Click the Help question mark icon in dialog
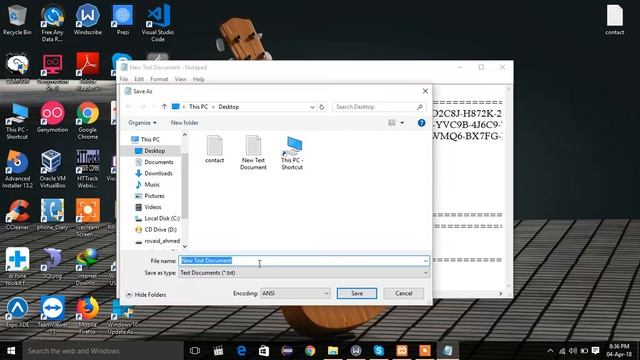 [x=421, y=123]
